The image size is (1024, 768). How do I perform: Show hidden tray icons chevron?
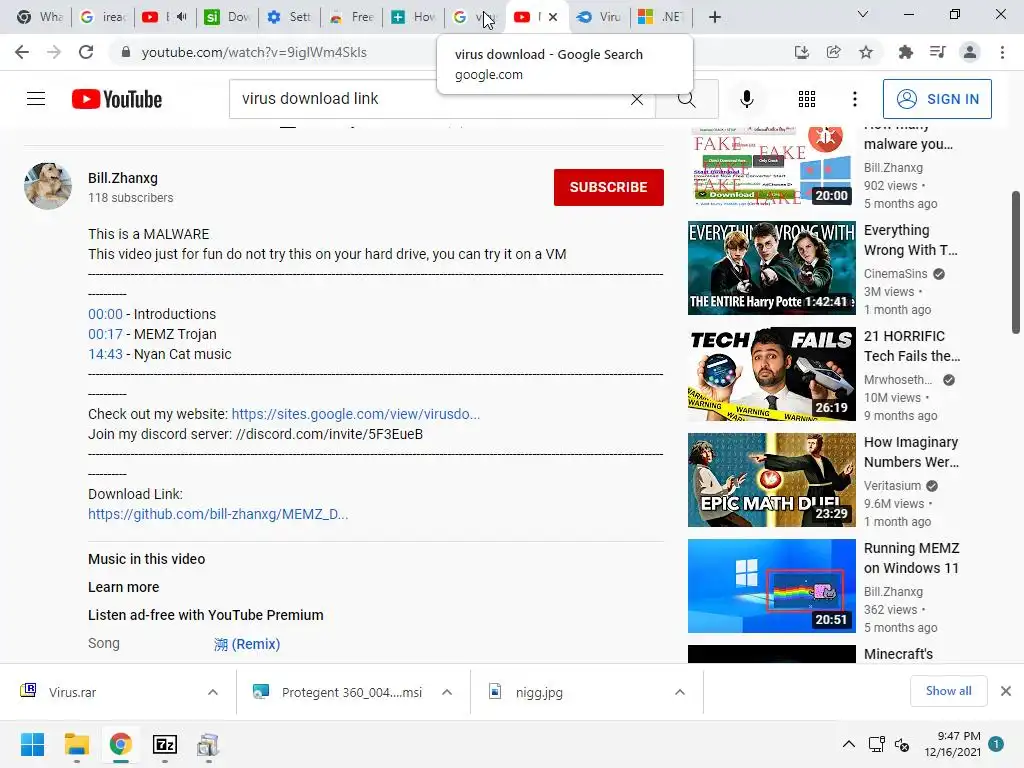[848, 744]
